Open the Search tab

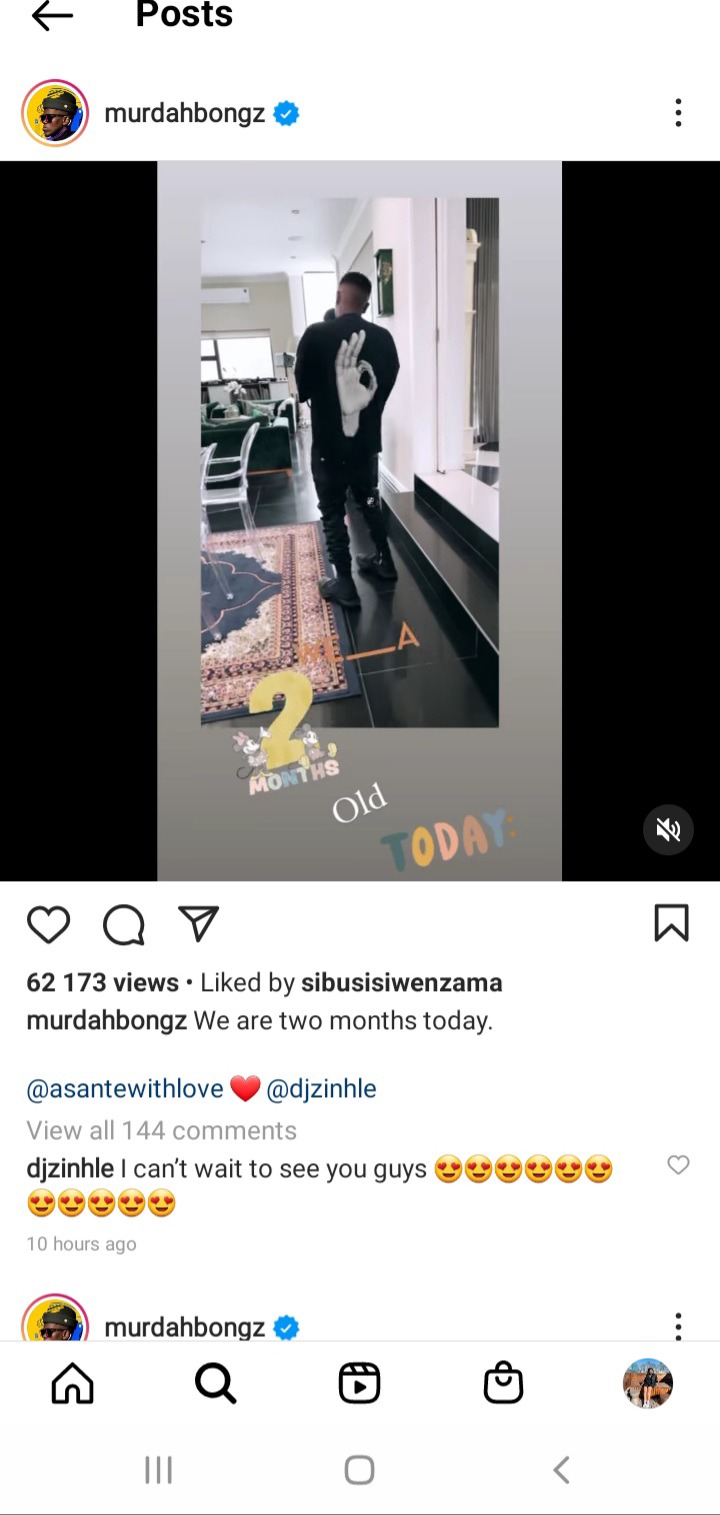point(215,1384)
